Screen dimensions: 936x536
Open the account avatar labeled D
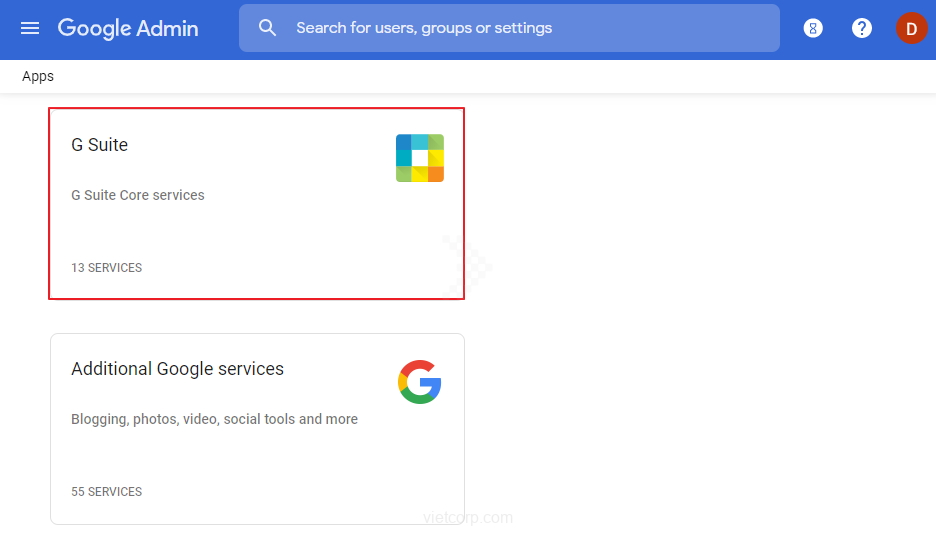pyautogui.click(x=911, y=28)
